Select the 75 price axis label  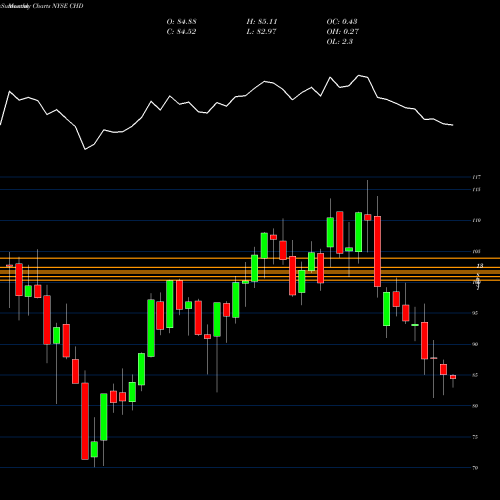tap(475, 437)
